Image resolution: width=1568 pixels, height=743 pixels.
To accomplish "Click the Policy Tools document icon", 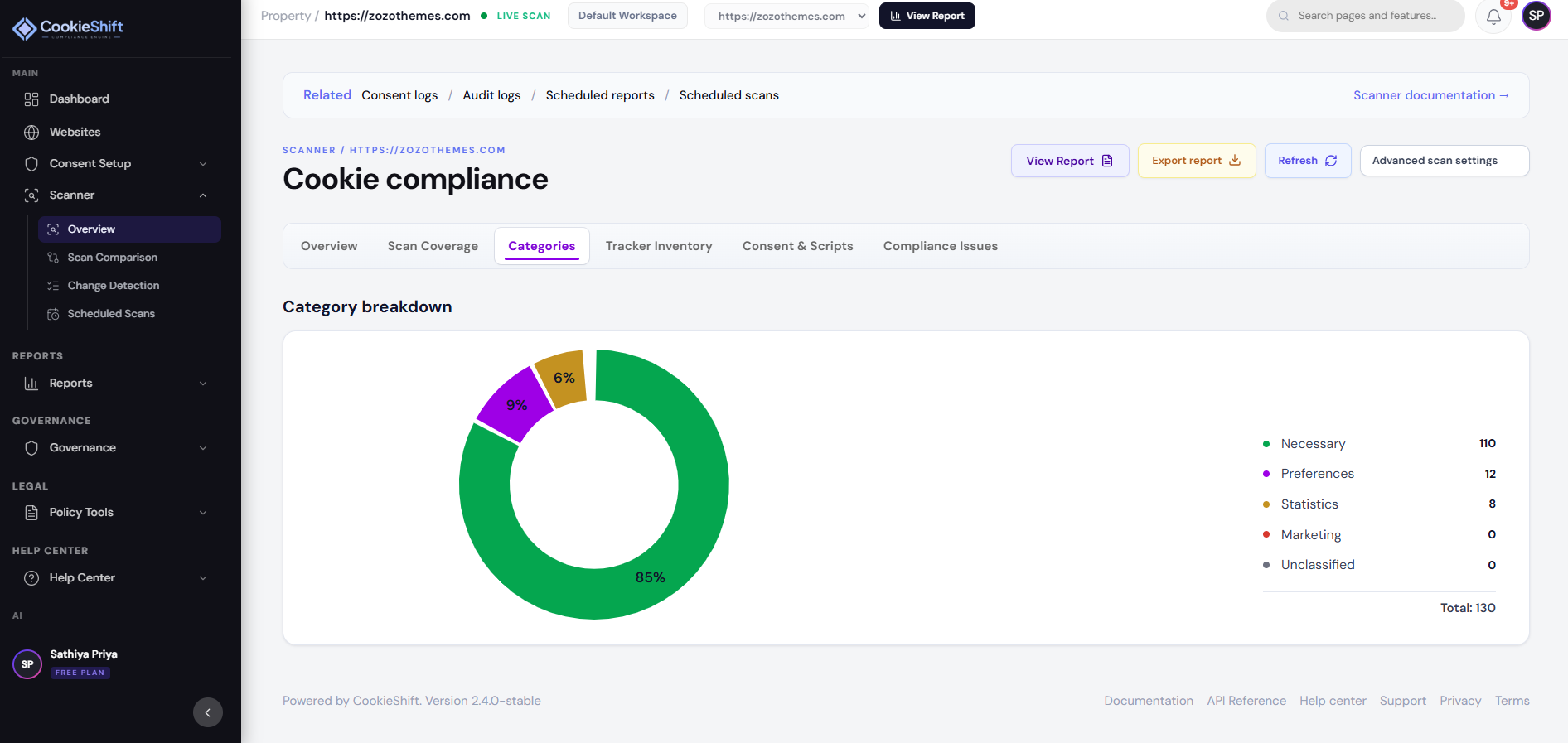I will (x=31, y=513).
